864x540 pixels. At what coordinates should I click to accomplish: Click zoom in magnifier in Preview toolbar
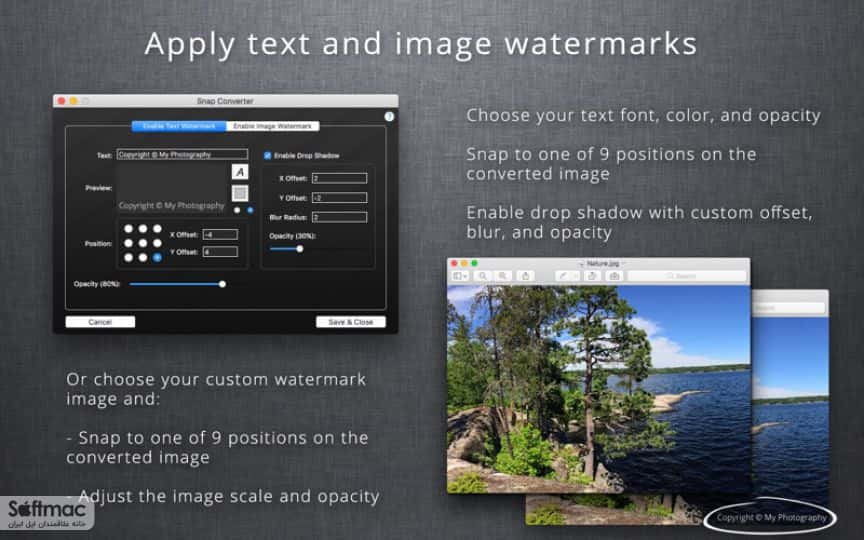tap(503, 276)
